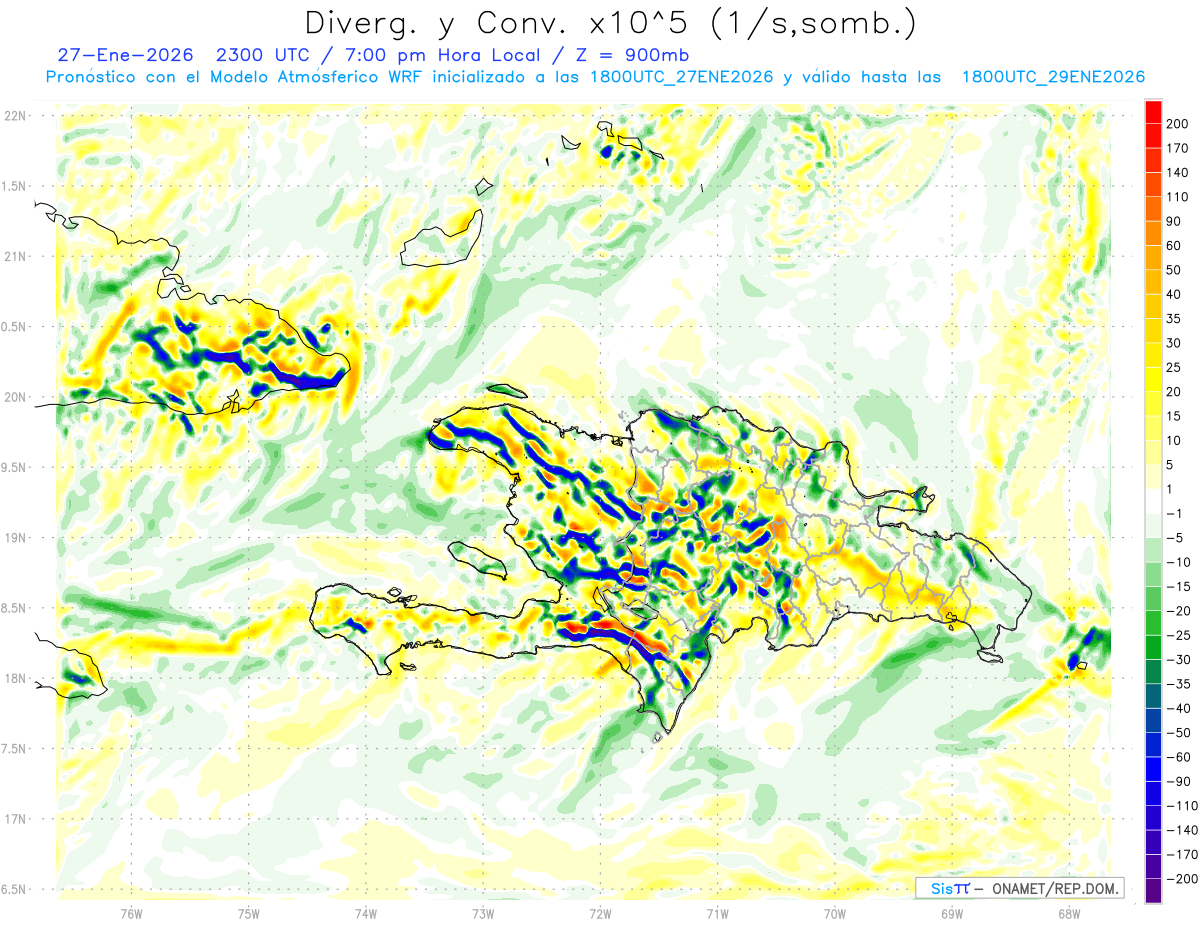The image size is (1200, 927).
Task: Click the colorbar value '60'
Action: [x=1174, y=246]
